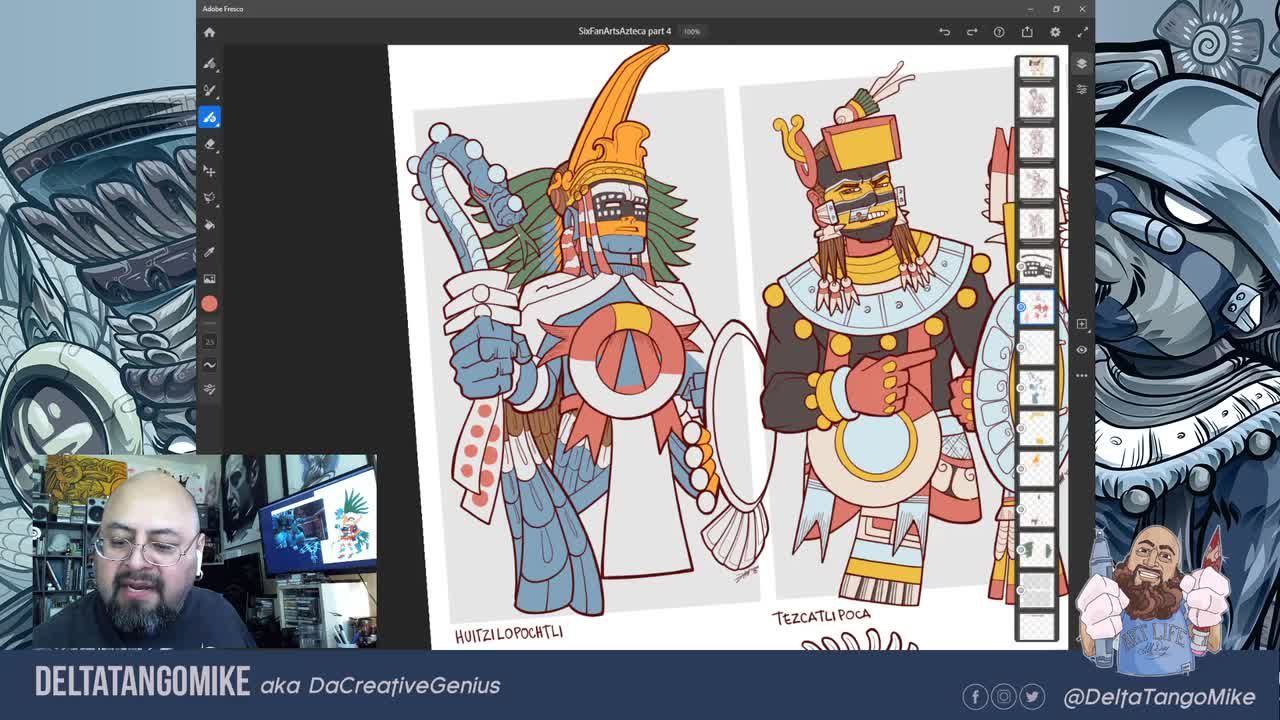1280x720 pixels.
Task: Select the blue-gray color layer thumbnail
Action: tap(1036, 388)
